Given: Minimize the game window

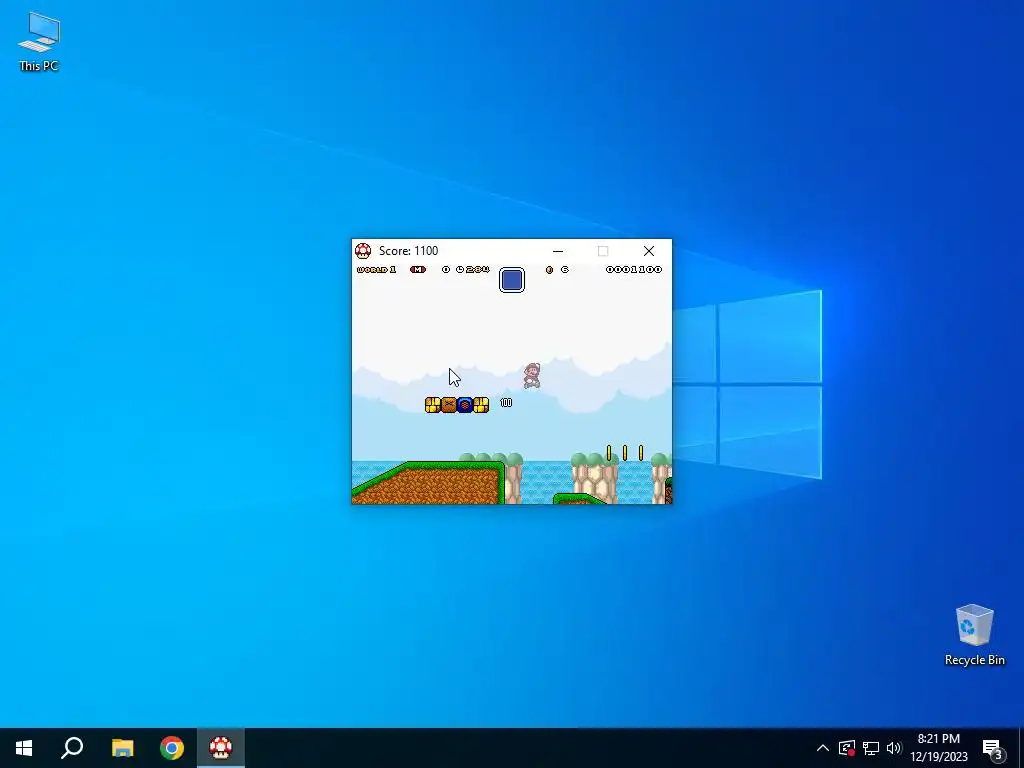Looking at the screenshot, I should click(558, 251).
